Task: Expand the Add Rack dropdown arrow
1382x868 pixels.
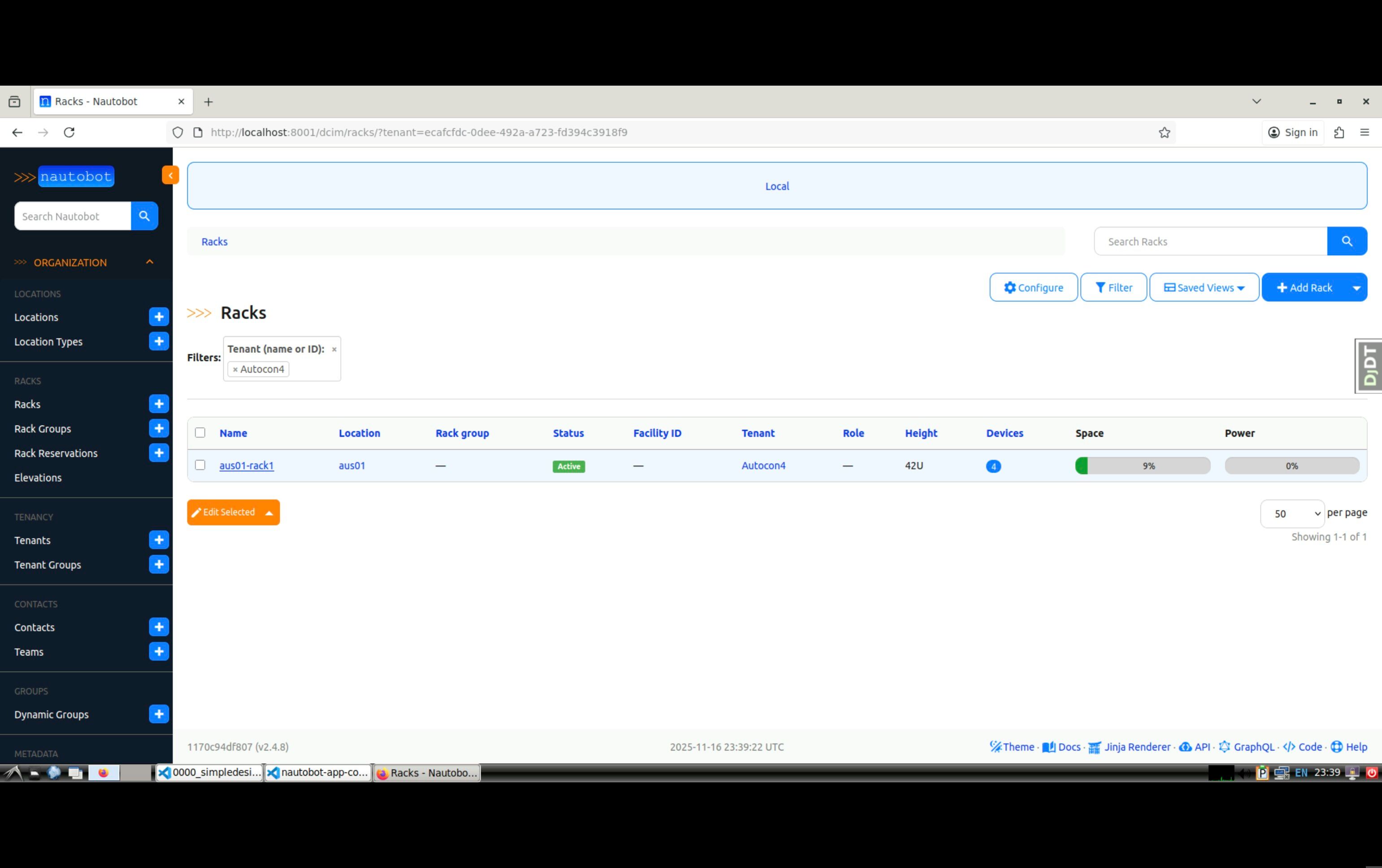Action: point(1356,288)
